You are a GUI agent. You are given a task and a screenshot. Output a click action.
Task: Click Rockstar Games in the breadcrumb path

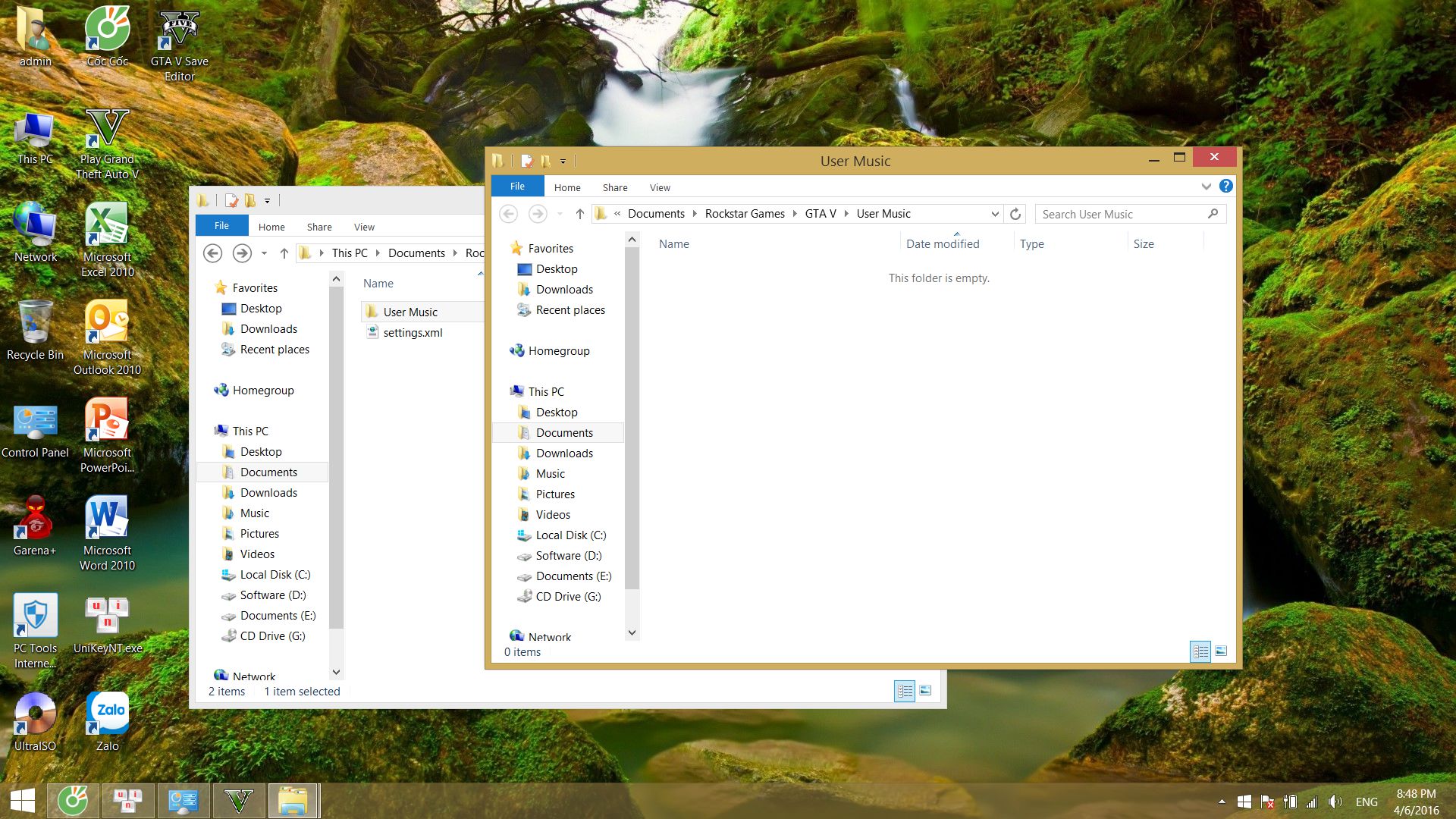744,214
